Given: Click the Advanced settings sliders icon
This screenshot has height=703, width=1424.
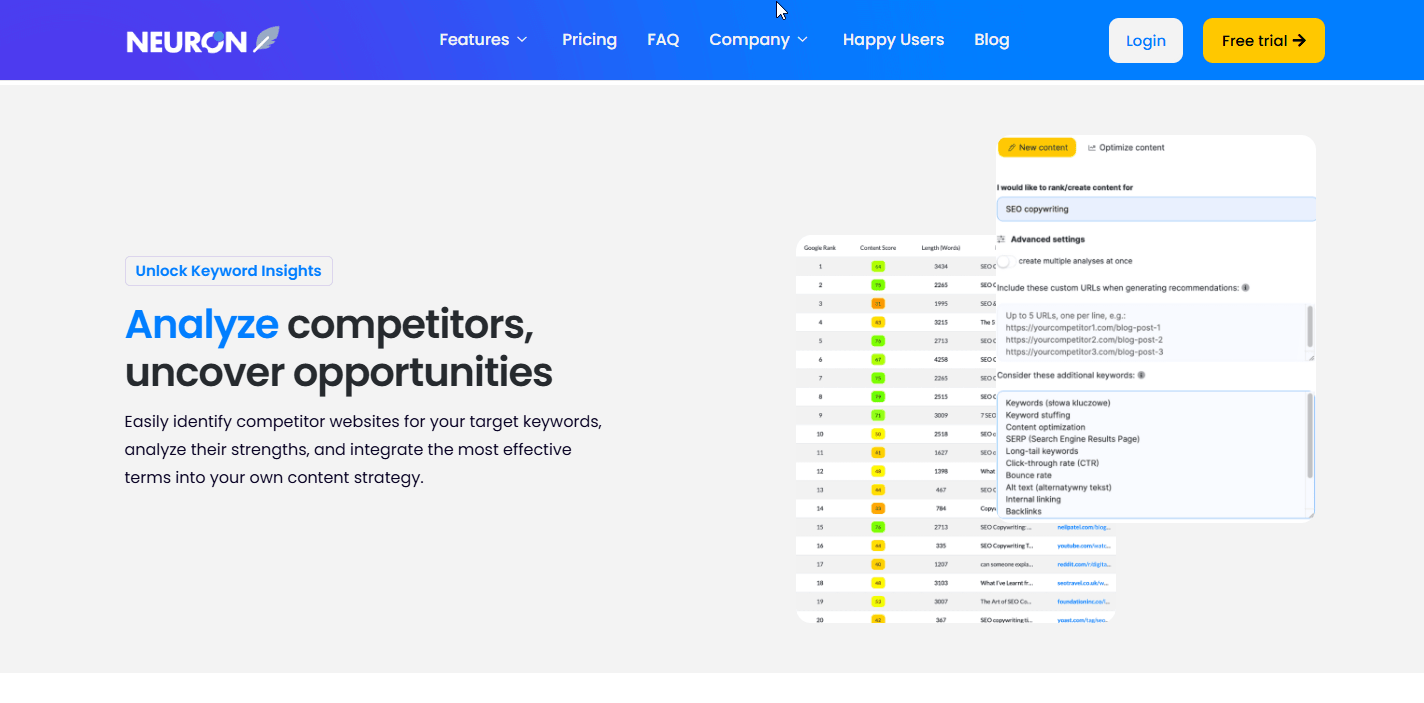Looking at the screenshot, I should [x=1002, y=240].
